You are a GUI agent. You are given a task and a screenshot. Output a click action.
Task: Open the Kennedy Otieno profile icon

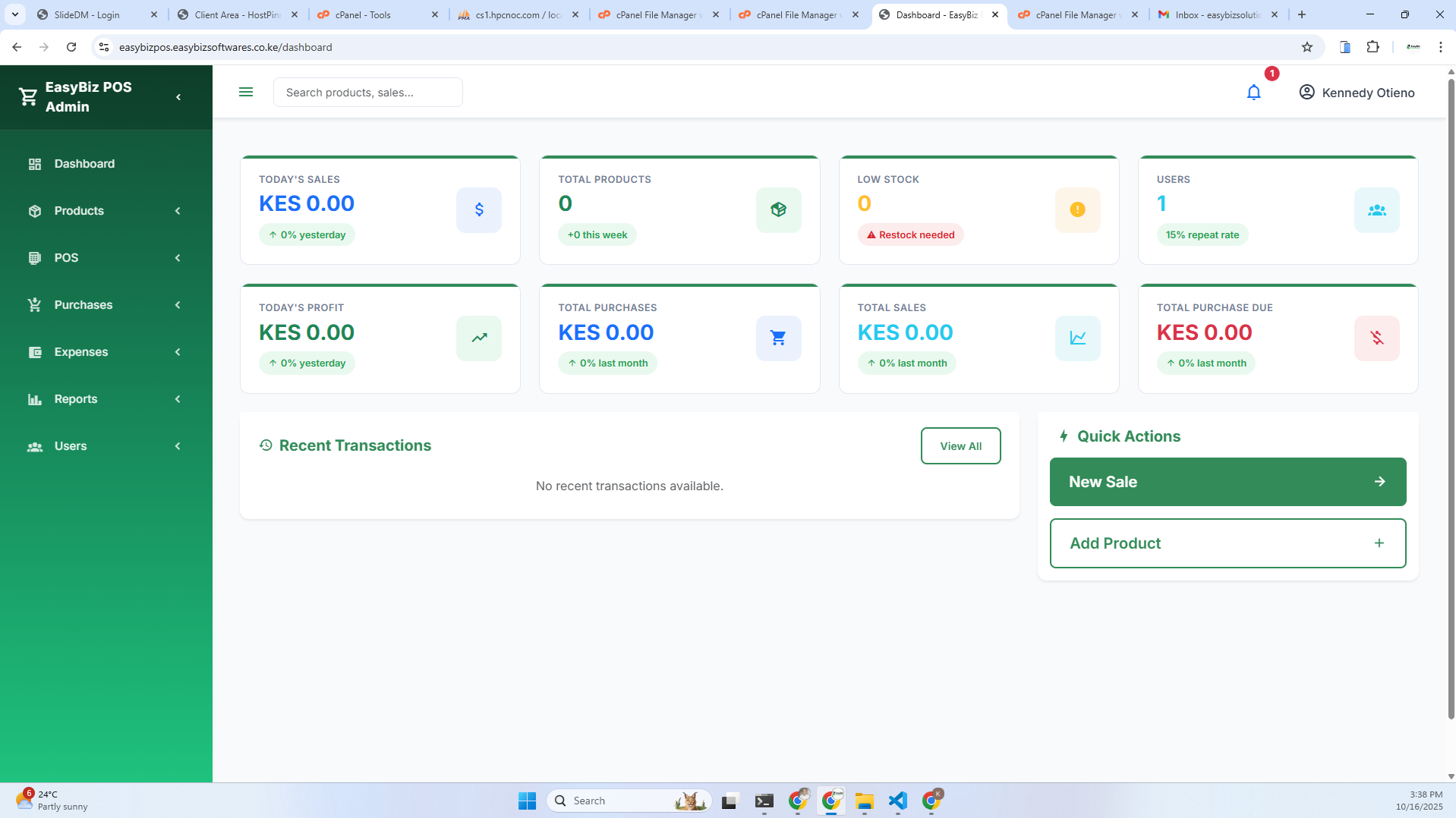pos(1306,92)
